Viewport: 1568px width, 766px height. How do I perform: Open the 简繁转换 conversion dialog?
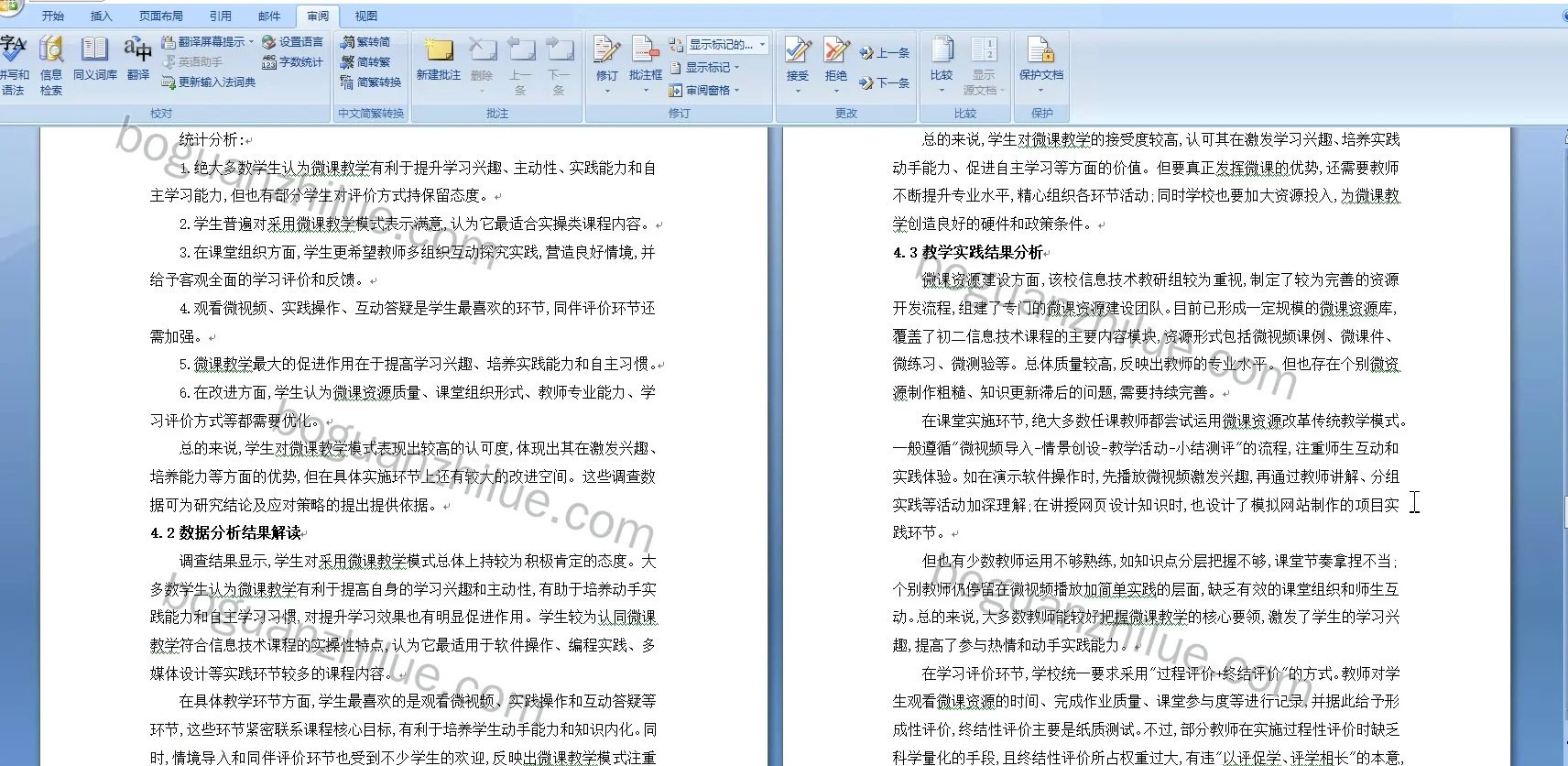tap(371, 82)
